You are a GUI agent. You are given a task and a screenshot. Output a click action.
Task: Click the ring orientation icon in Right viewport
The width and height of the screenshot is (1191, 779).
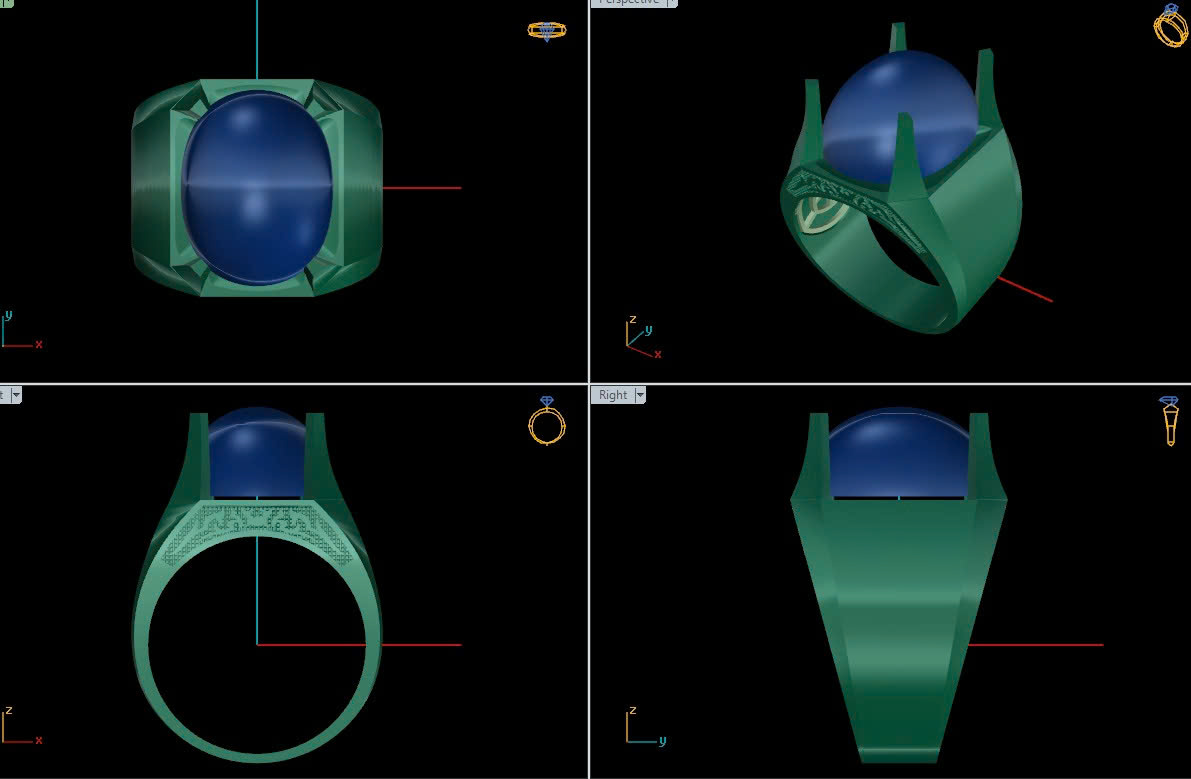[x=1169, y=420]
